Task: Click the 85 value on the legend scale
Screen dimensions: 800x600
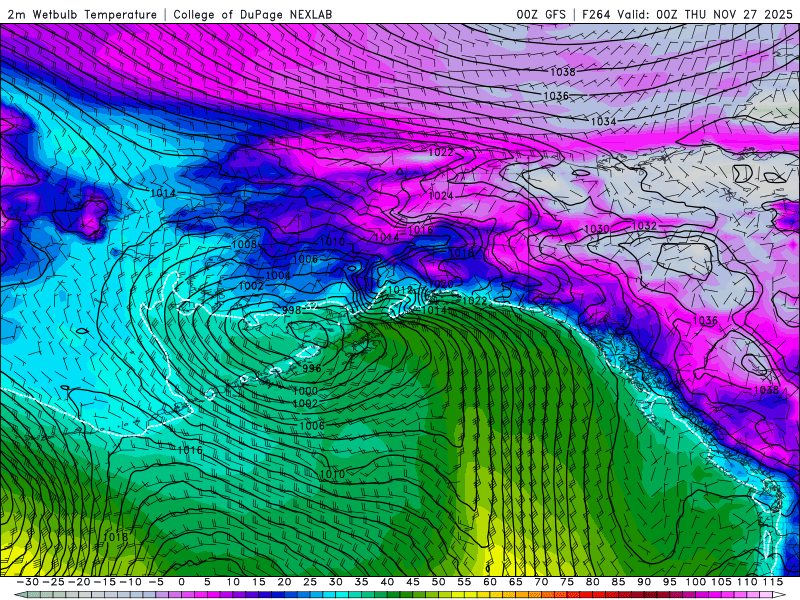Action: pos(618,582)
